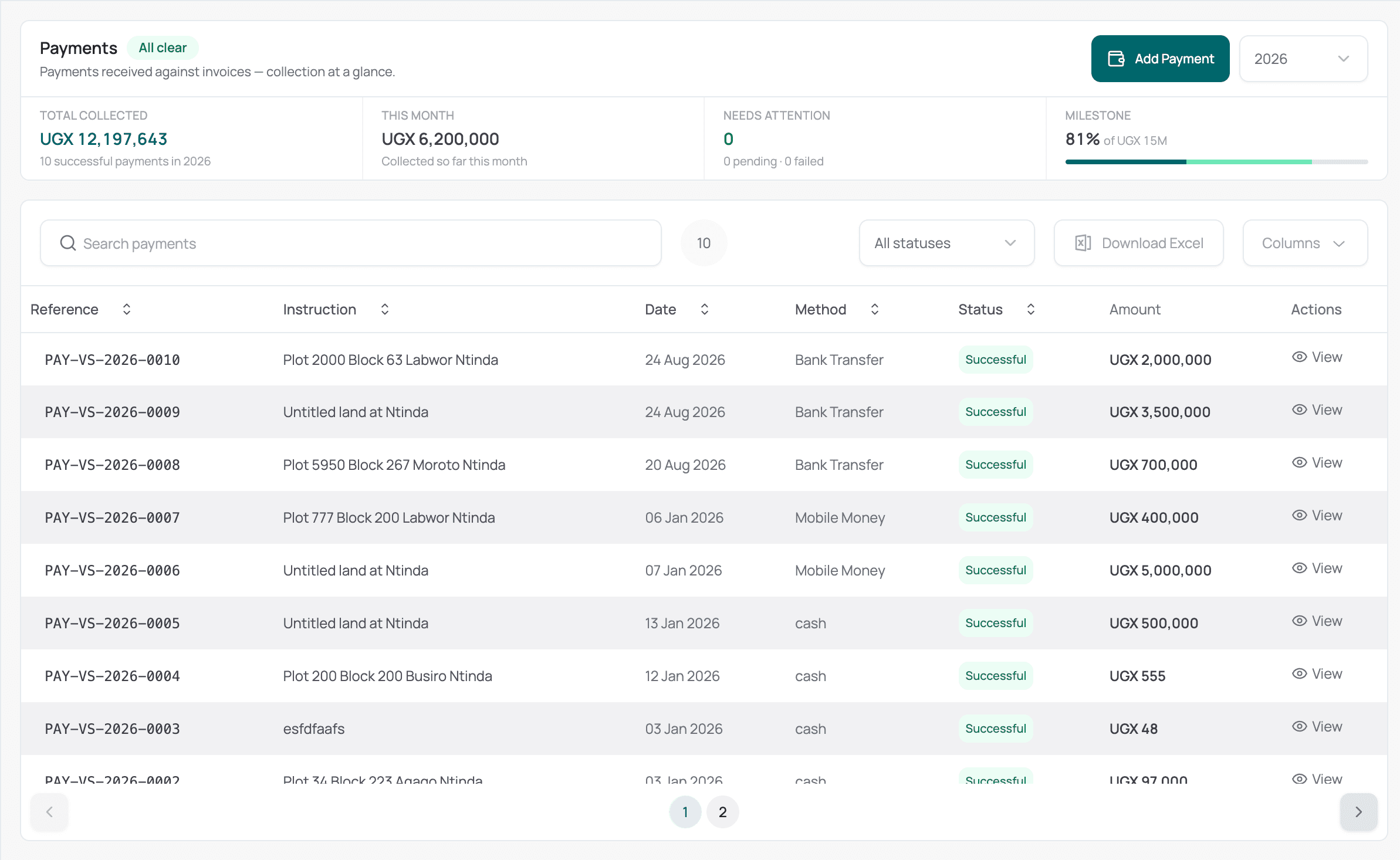View payment PAY-VS-2026-0004
This screenshot has height=860, width=1400.
1317,674
